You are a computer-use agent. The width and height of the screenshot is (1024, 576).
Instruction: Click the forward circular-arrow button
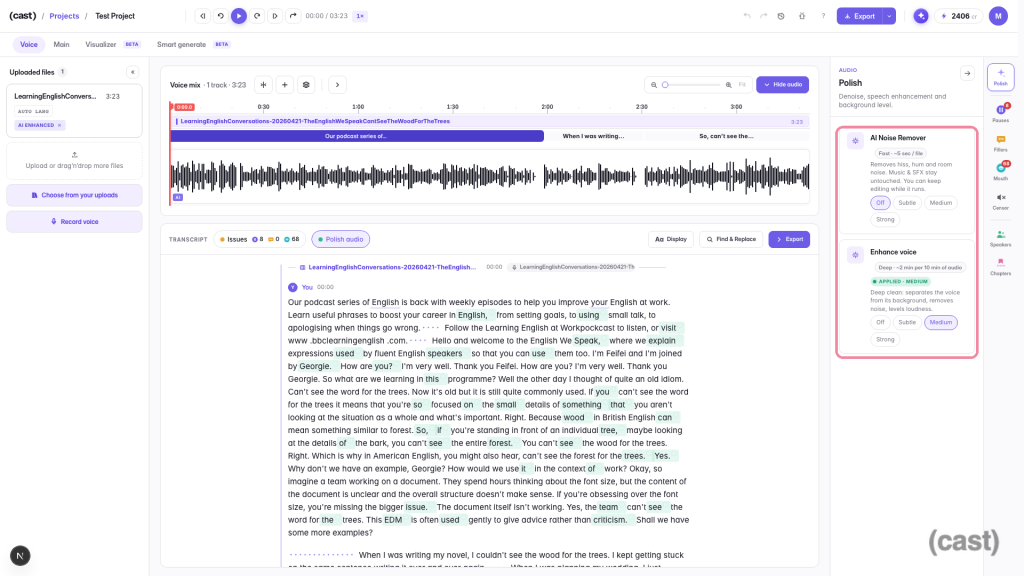(257, 16)
